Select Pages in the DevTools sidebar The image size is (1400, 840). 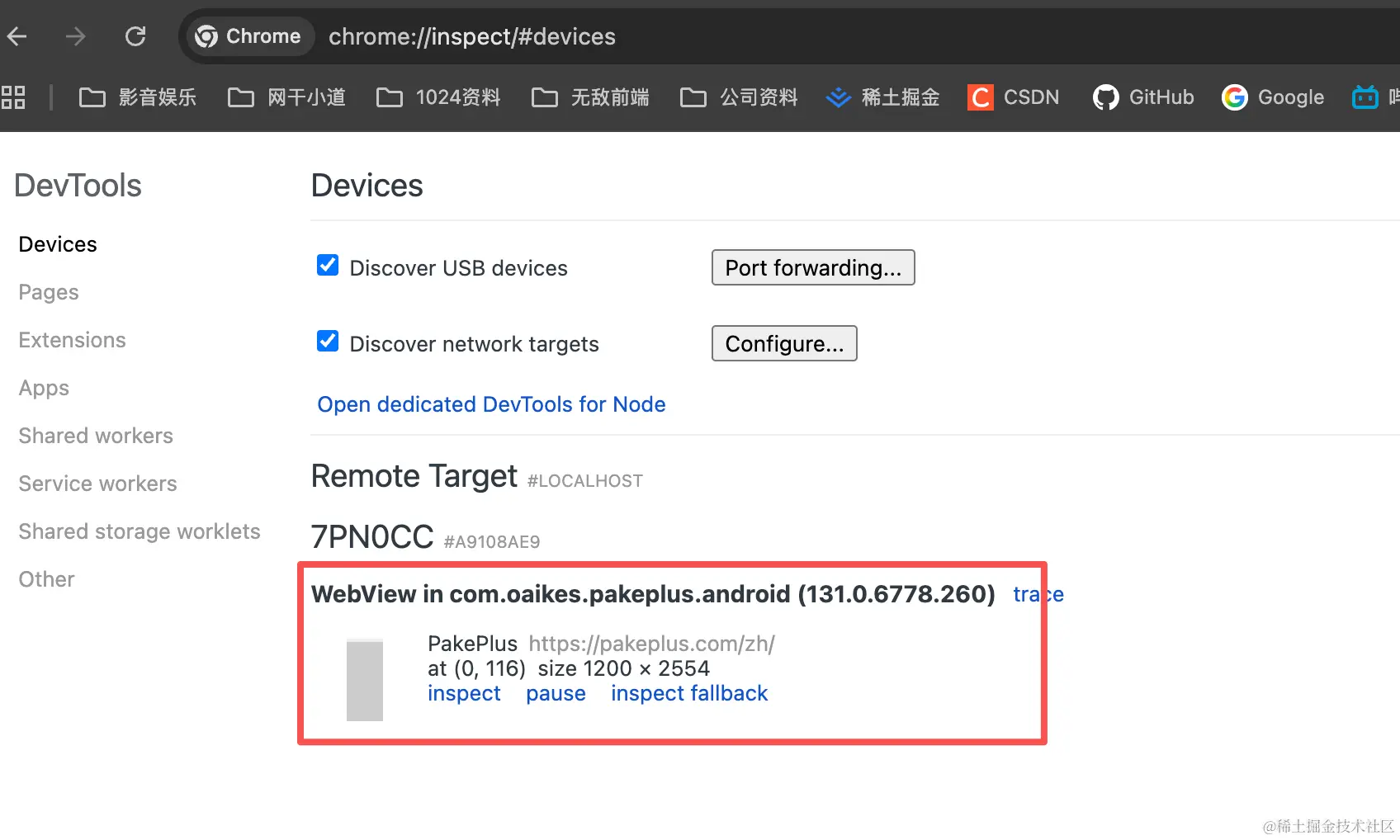click(49, 292)
